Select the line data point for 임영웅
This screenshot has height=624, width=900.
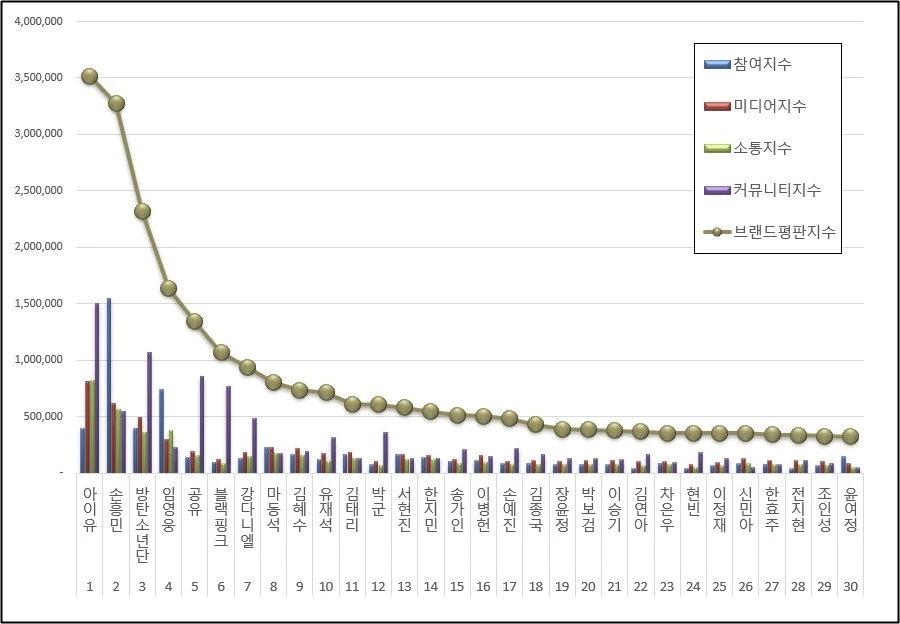169,288
